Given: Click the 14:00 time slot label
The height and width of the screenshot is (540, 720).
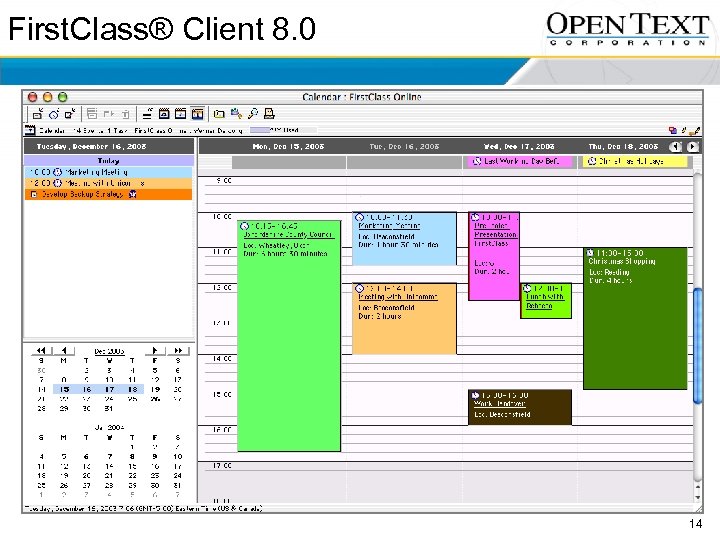Looking at the screenshot, I should point(222,358).
